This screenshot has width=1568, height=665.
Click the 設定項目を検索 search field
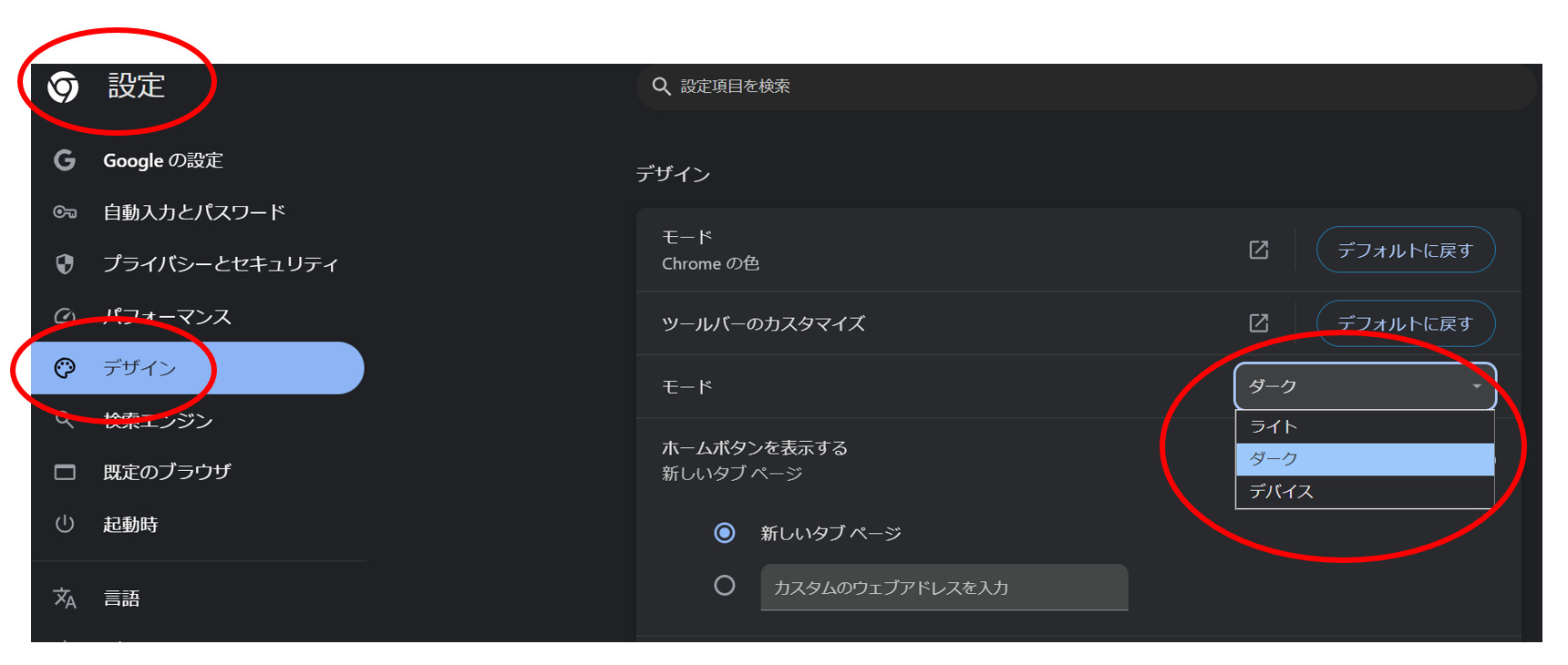[x=1085, y=87]
